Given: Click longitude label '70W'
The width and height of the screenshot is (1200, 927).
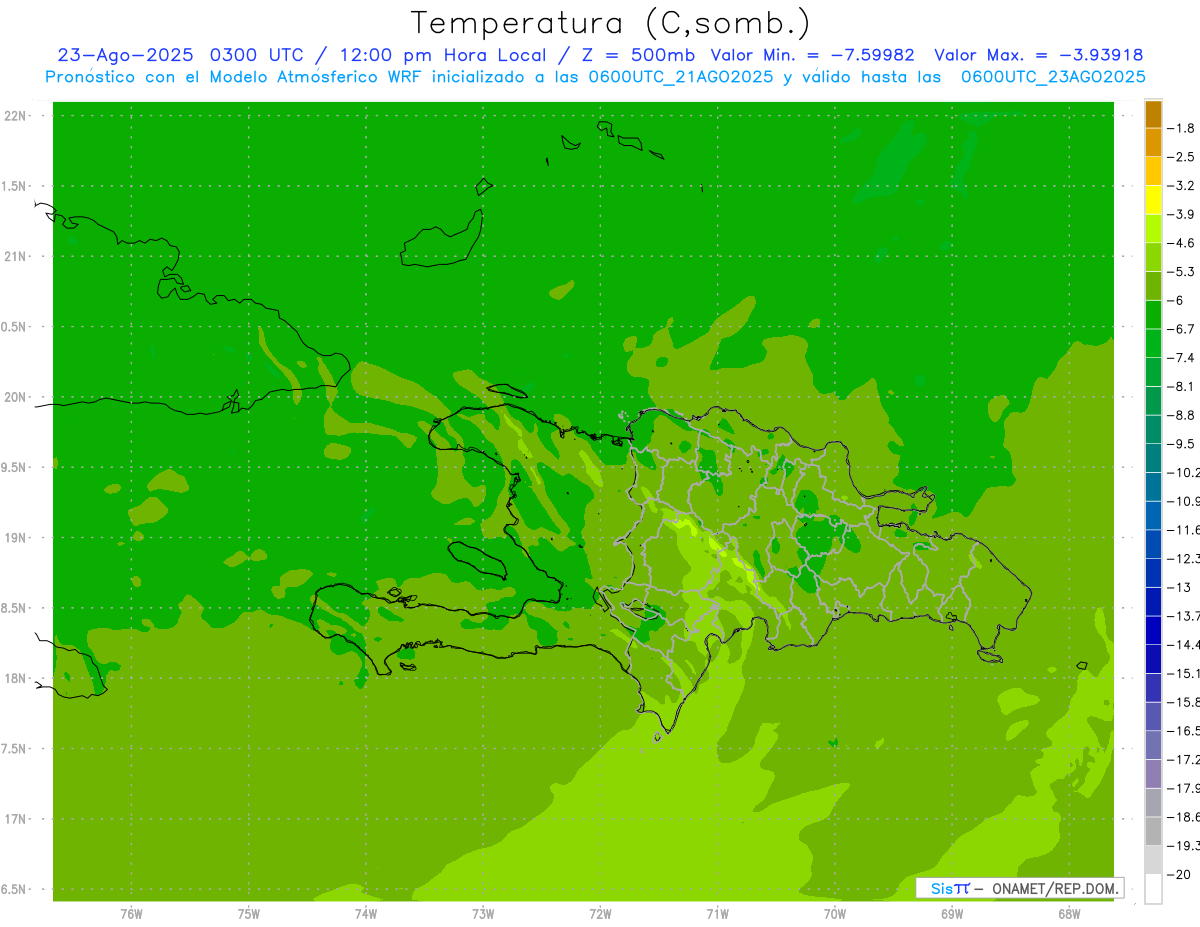Looking at the screenshot, I should pos(835,914).
